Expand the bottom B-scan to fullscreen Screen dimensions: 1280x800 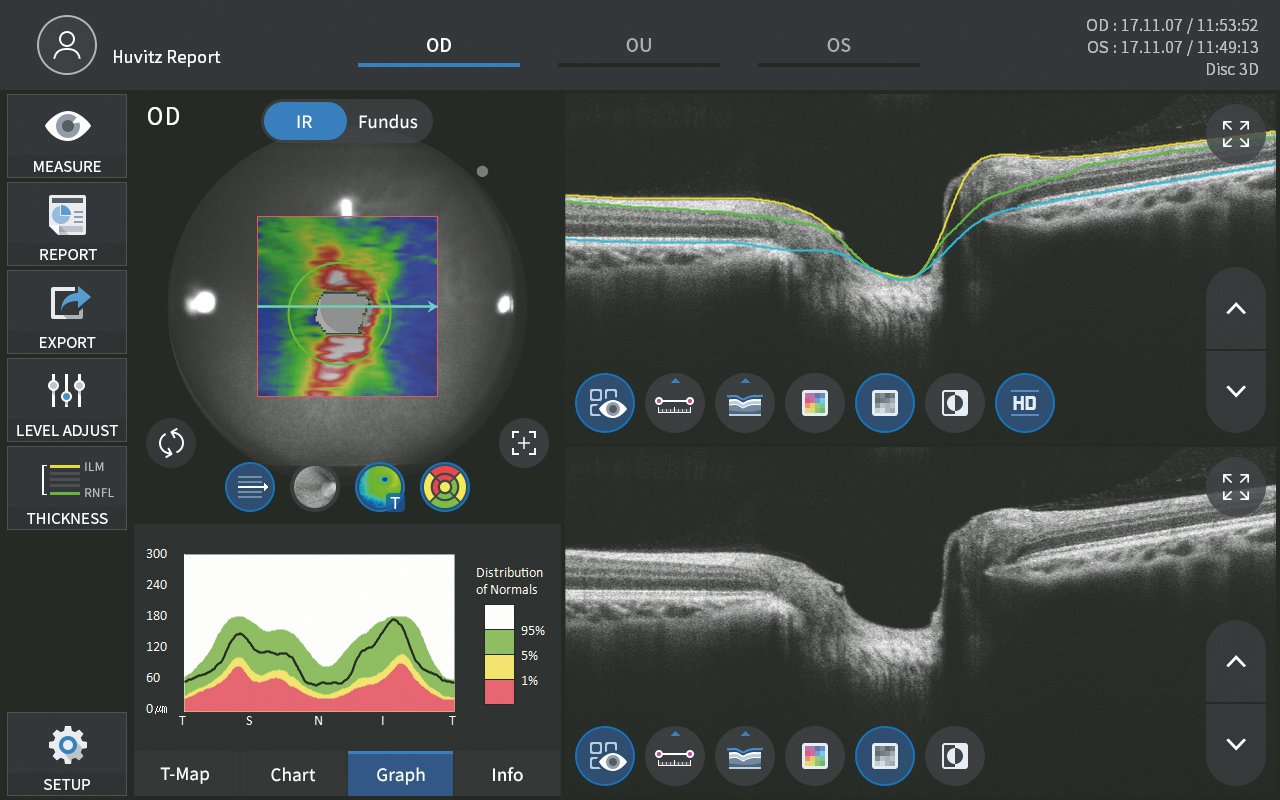1236,487
